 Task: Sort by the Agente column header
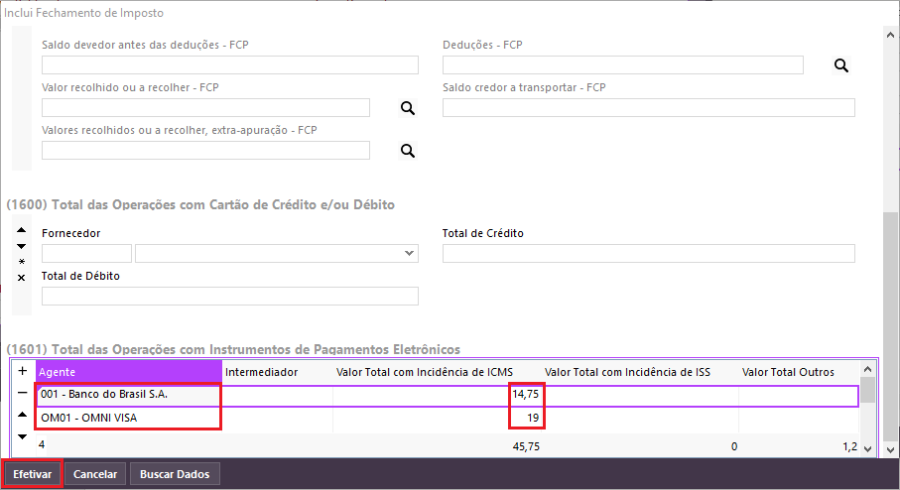(129, 372)
